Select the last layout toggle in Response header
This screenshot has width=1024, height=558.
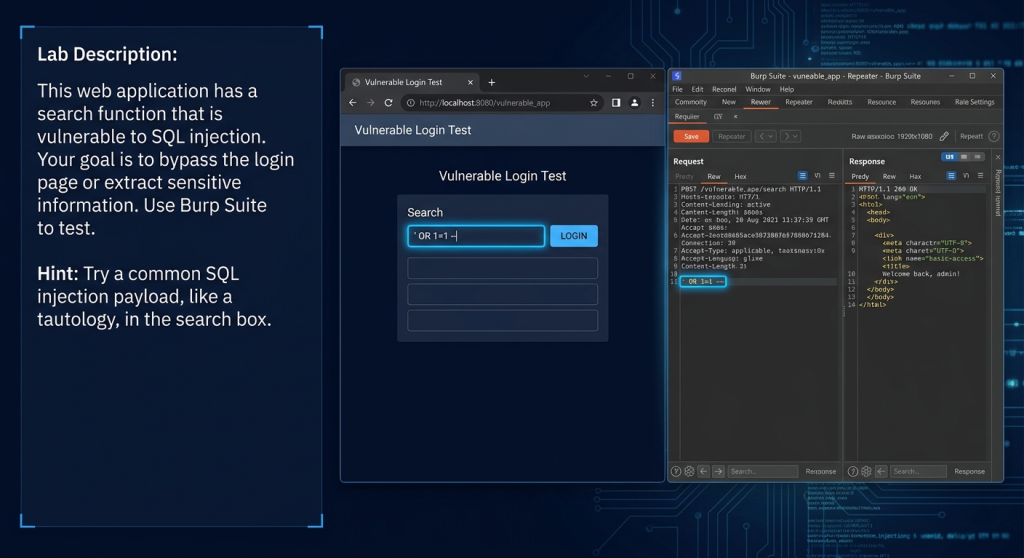point(978,157)
